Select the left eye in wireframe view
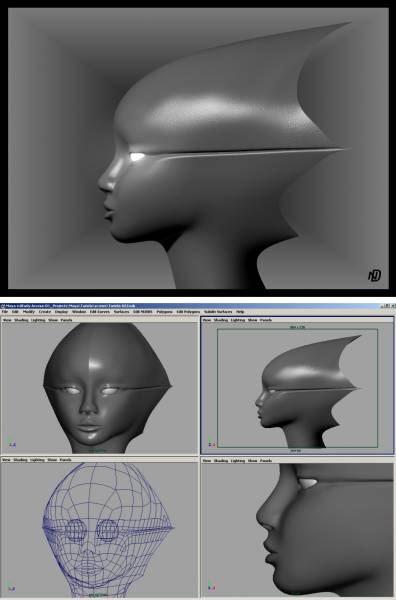 74,530
